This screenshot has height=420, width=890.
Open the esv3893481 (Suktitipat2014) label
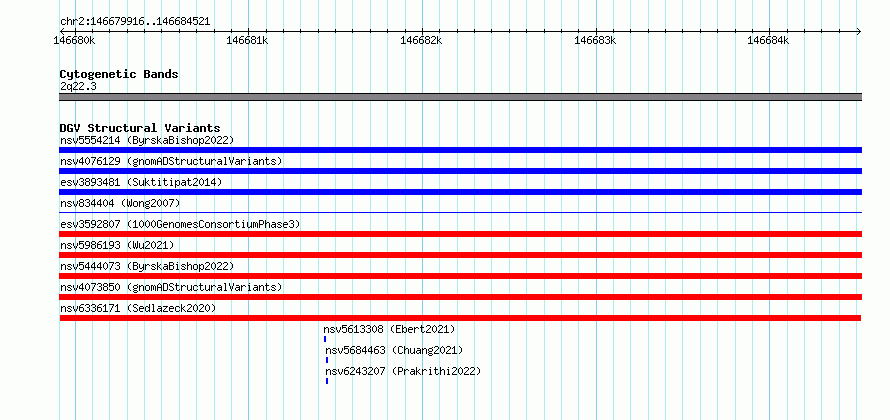141,182
